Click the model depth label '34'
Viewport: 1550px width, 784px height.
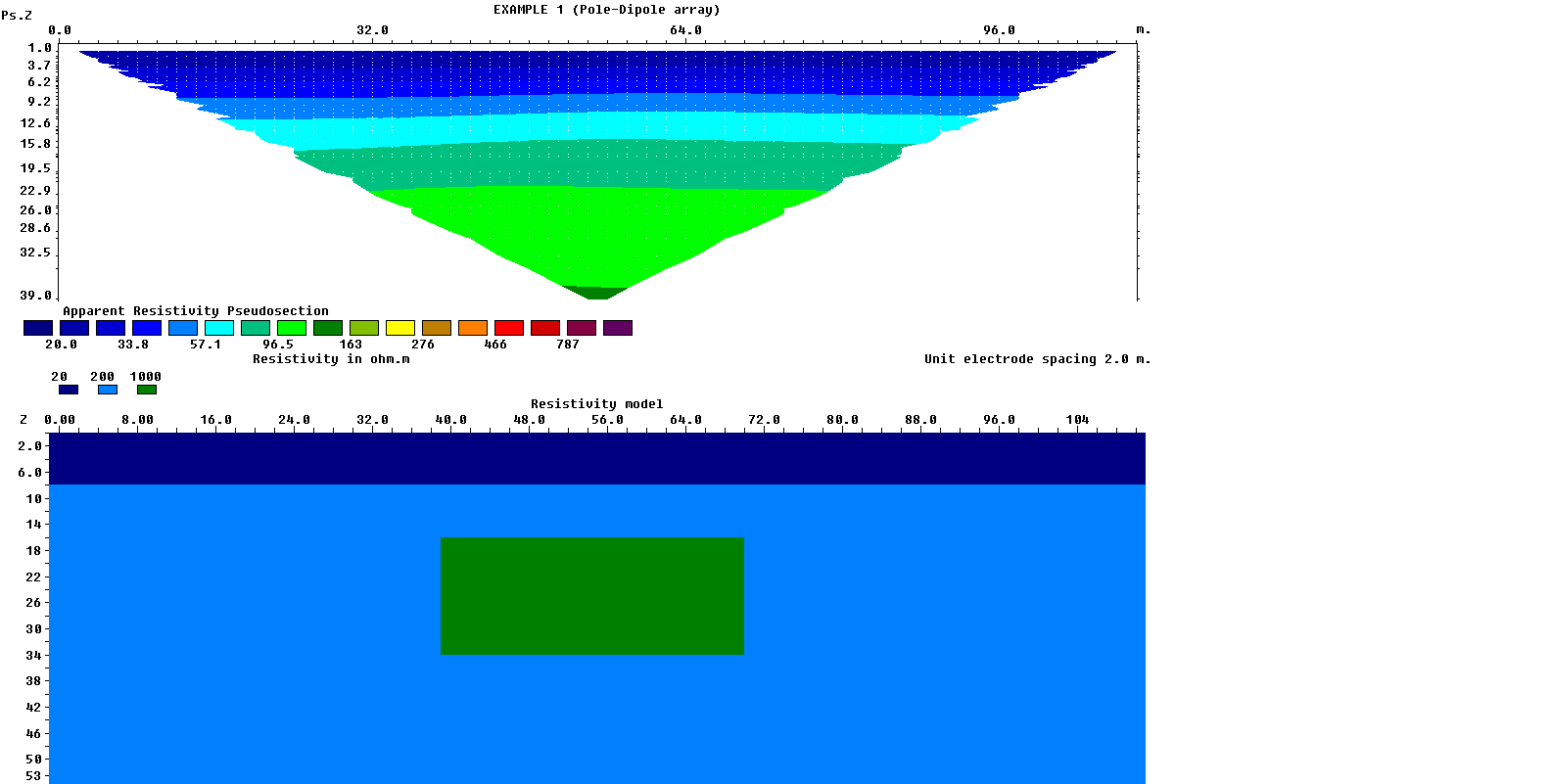34,656
